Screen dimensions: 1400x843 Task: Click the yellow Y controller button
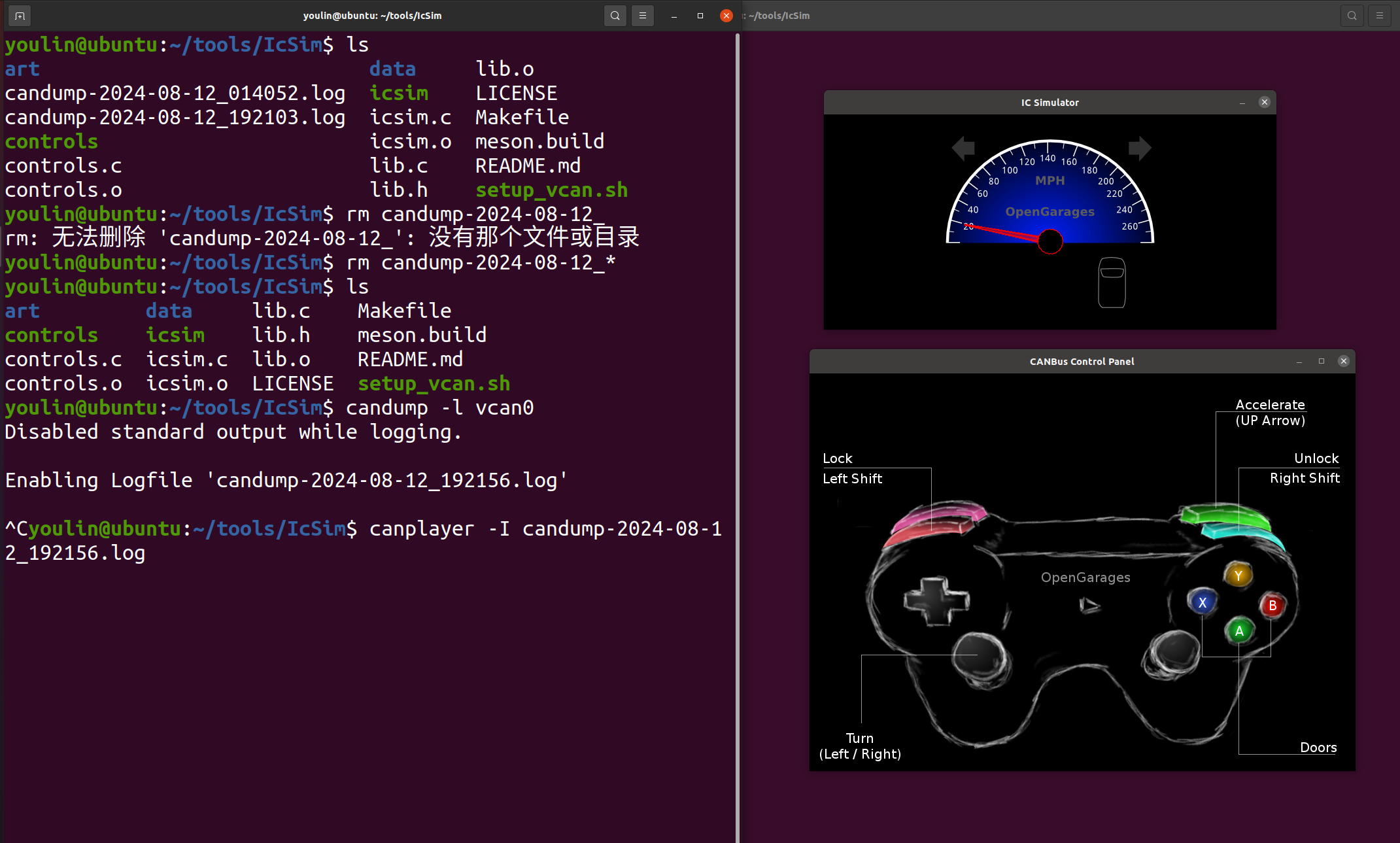pyautogui.click(x=1238, y=576)
